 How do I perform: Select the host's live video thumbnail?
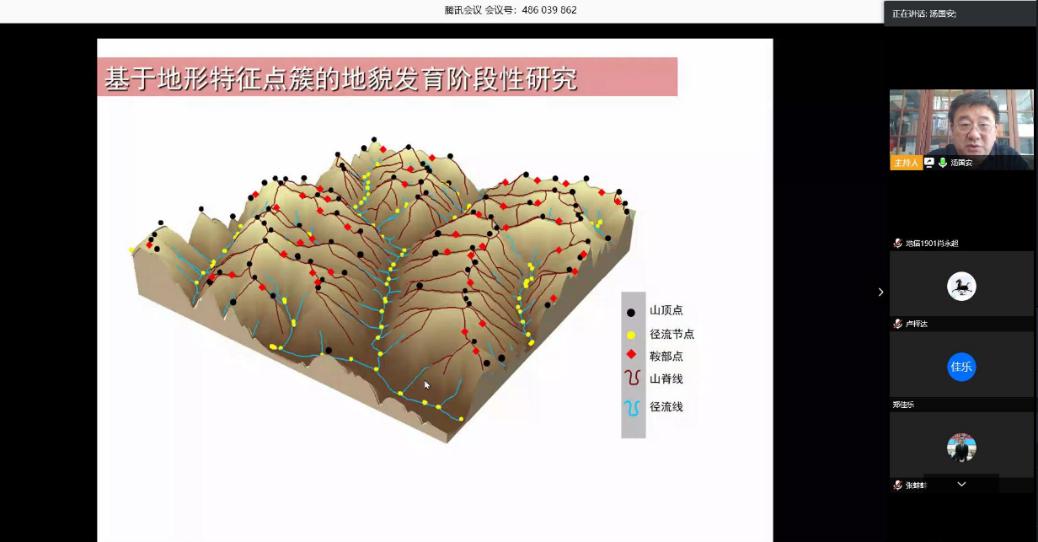[x=961, y=123]
